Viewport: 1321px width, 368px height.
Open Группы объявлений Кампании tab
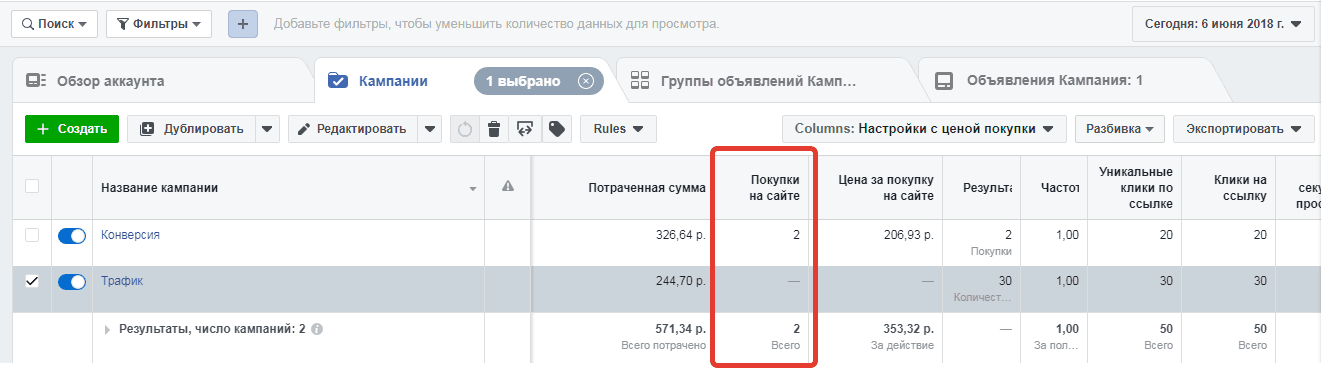pyautogui.click(x=760, y=81)
